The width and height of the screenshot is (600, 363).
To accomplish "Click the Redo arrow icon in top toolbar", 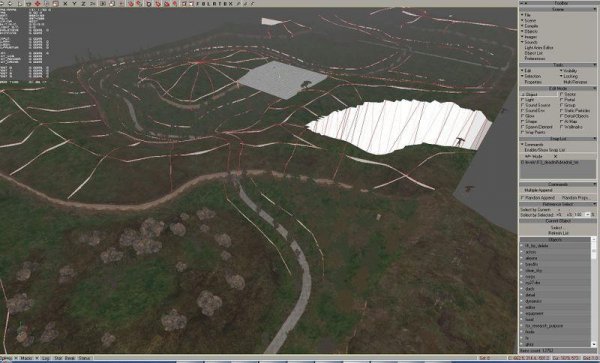I will pyautogui.click(x=10, y=3).
